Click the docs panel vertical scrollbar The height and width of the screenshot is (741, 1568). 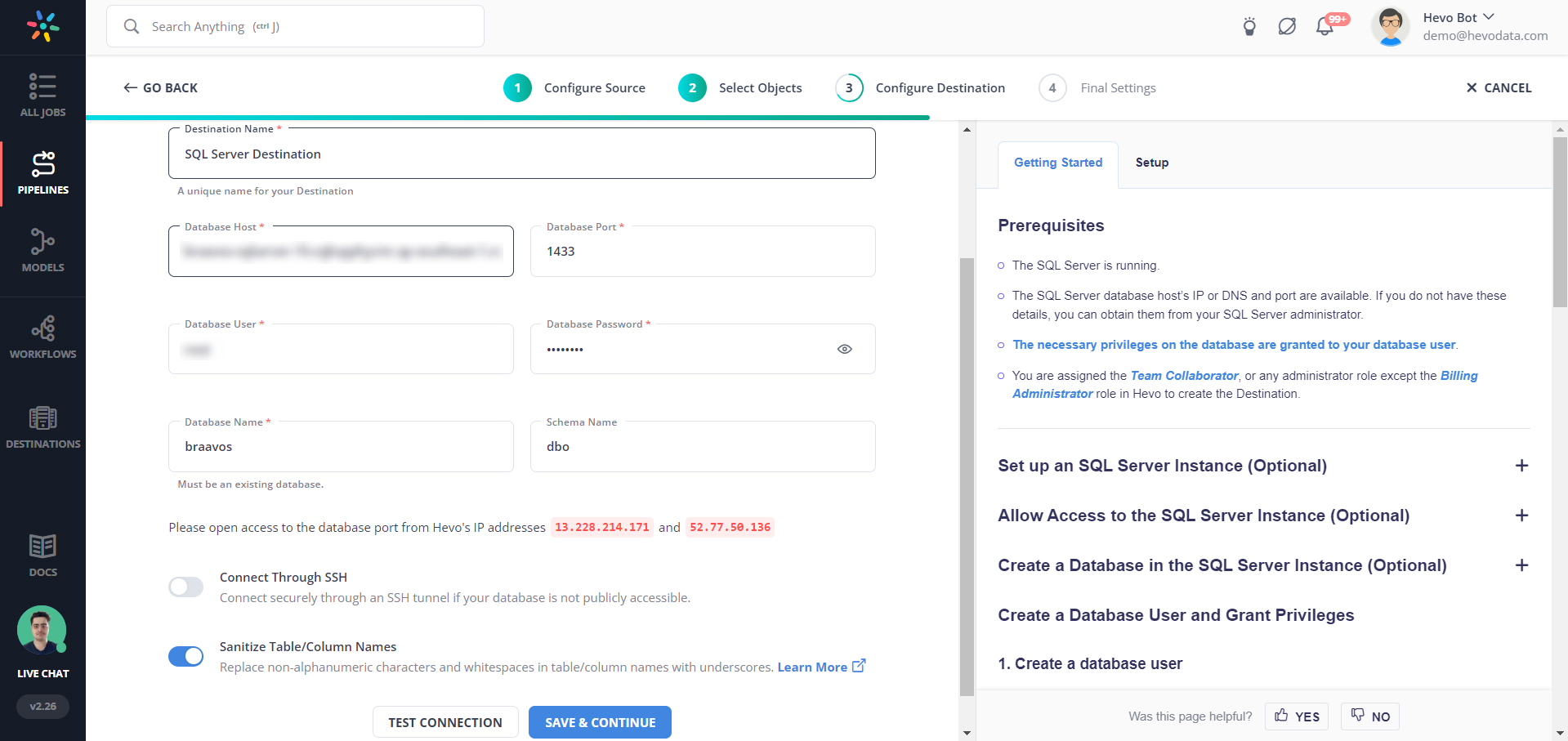point(1560,221)
